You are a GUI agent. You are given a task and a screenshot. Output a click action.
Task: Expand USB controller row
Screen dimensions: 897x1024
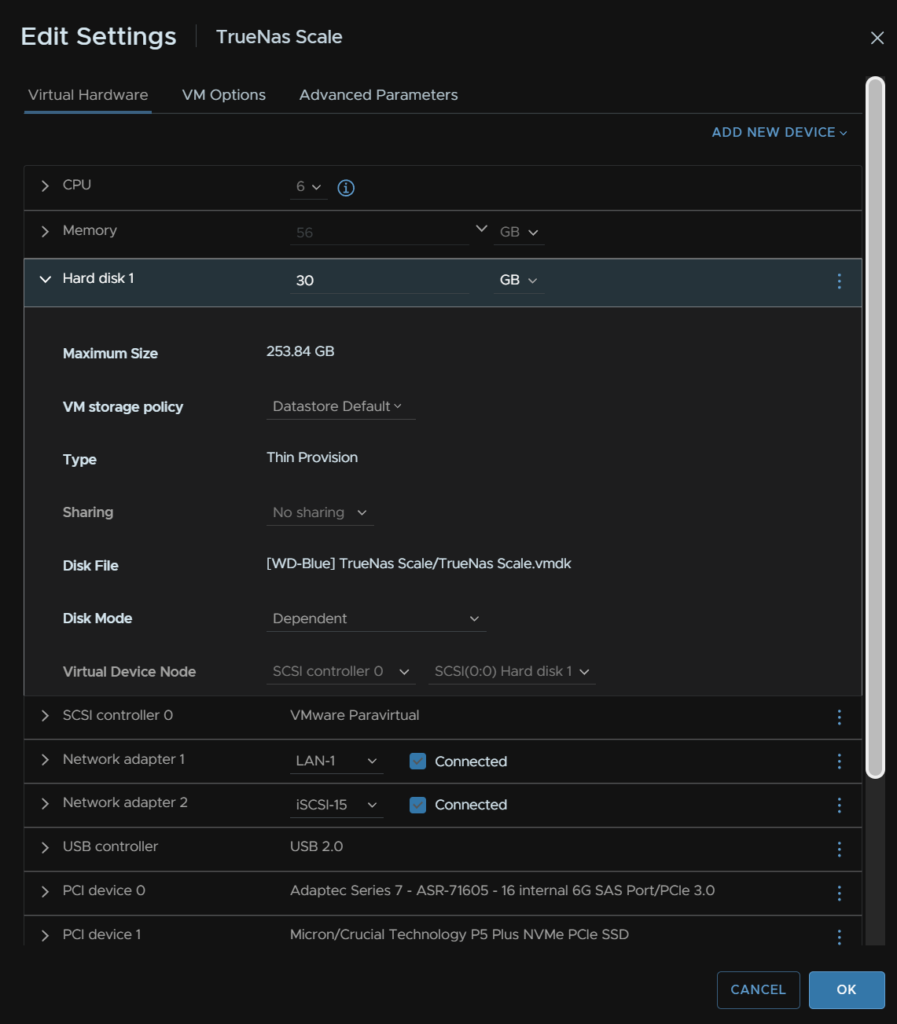click(x=44, y=847)
